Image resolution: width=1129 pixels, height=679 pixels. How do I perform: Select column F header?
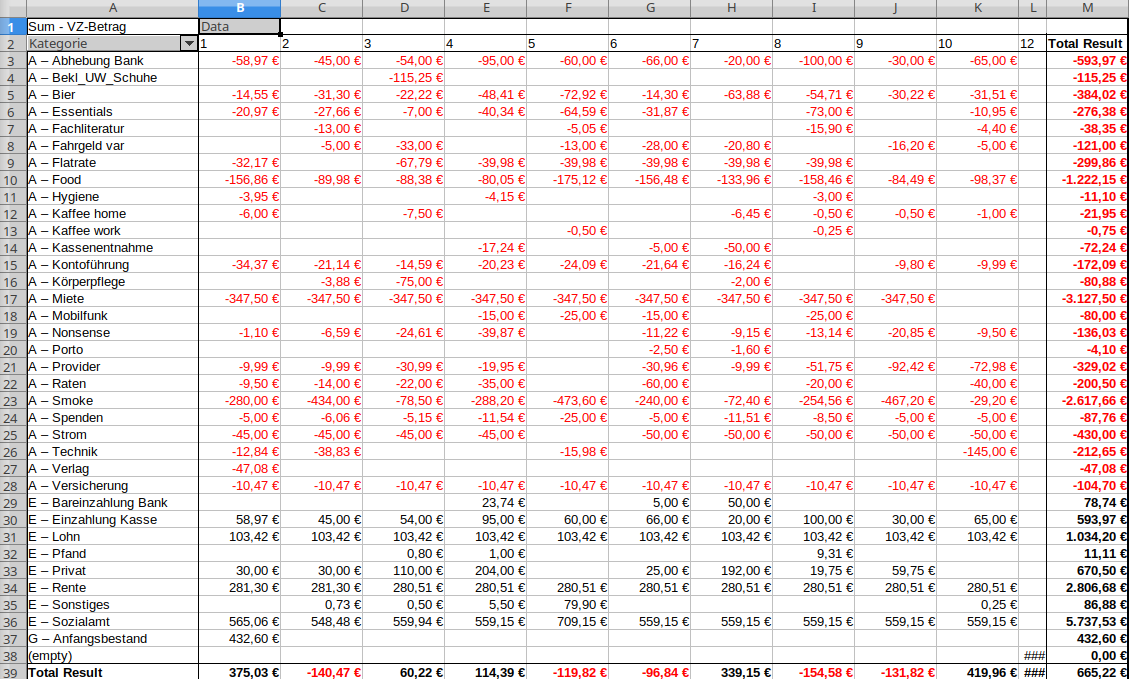(567, 8)
